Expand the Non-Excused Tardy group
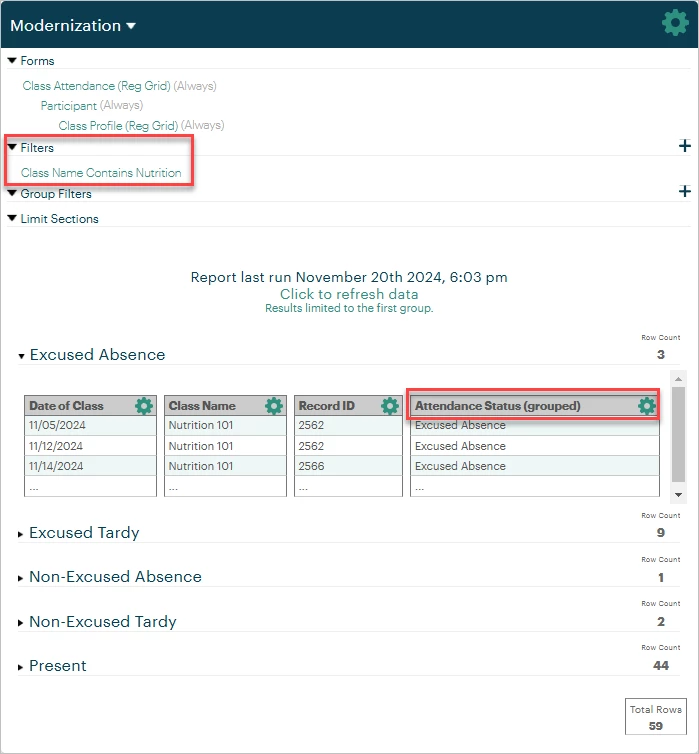Viewport: 699px width, 754px height. (x=21, y=623)
